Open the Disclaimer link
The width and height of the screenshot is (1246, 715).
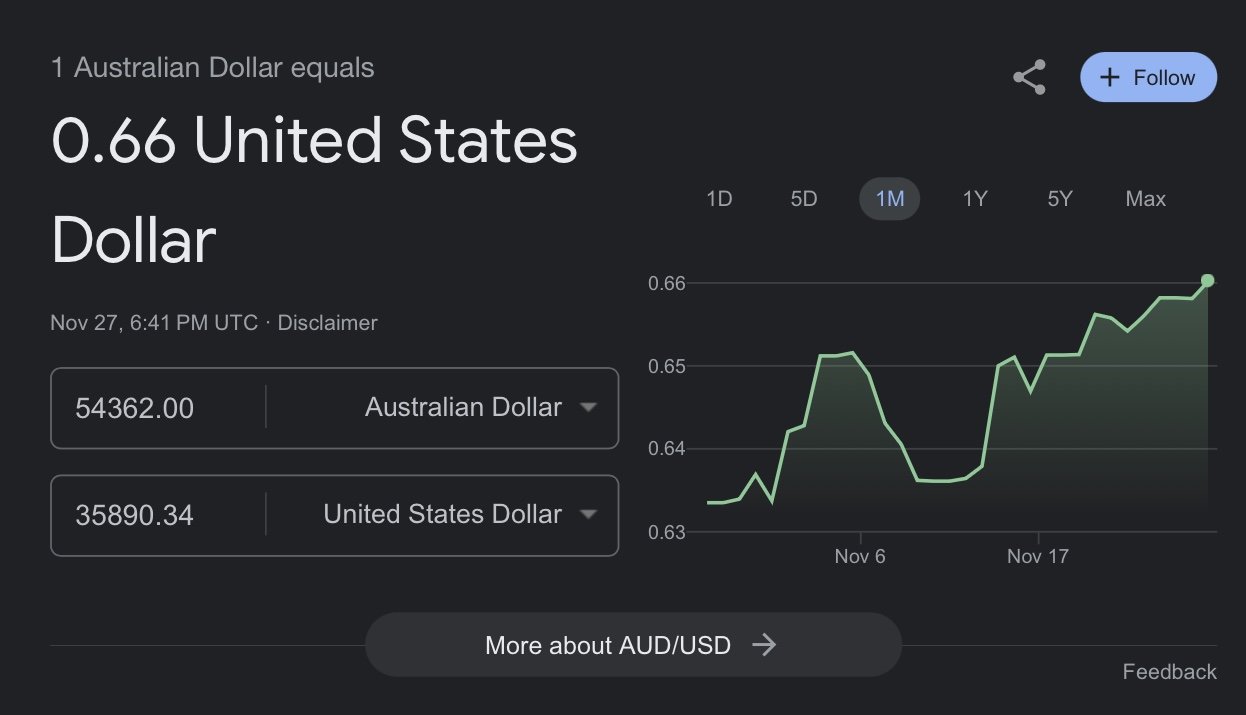(327, 323)
